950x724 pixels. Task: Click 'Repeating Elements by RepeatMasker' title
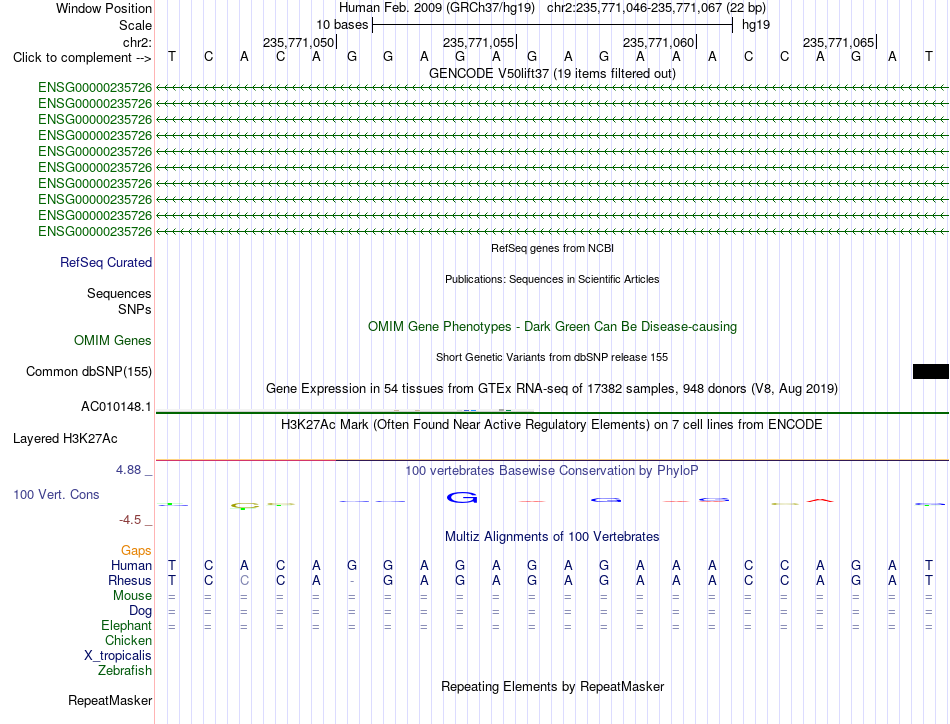(553, 686)
